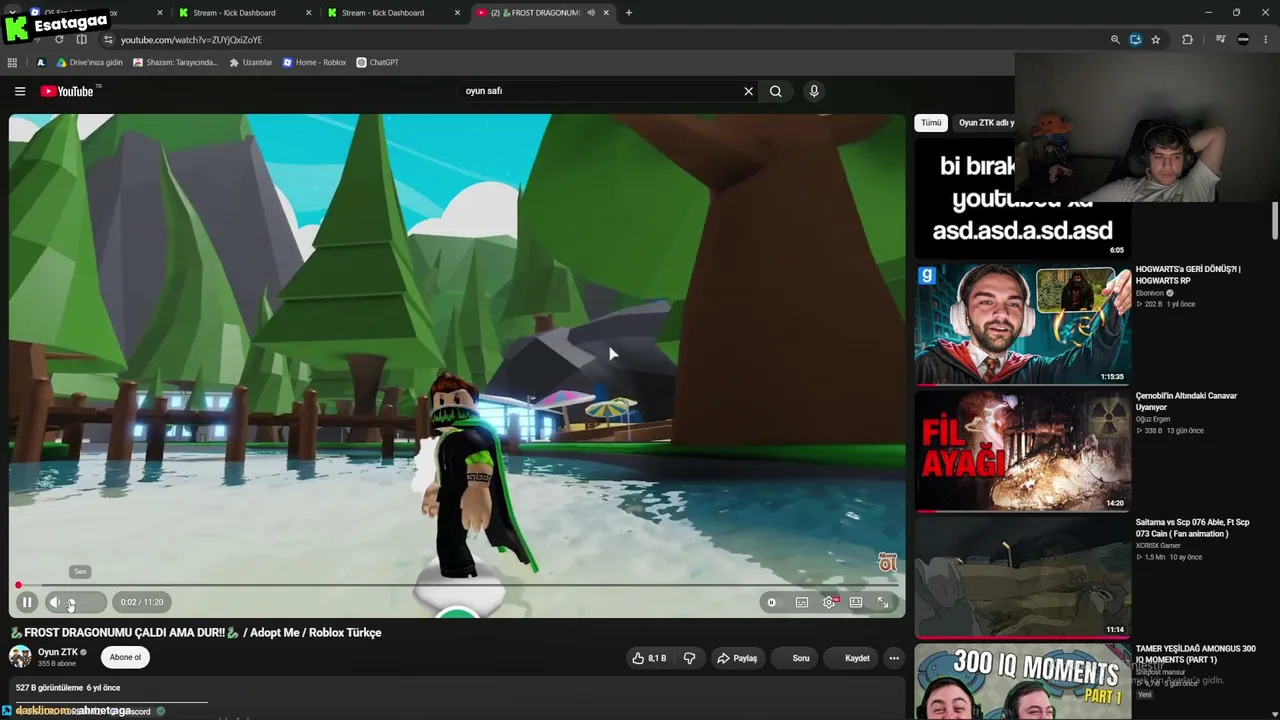Viewport: 1280px width, 720px height.
Task: Open the side panel icon beside reload
Action: (x=81, y=40)
